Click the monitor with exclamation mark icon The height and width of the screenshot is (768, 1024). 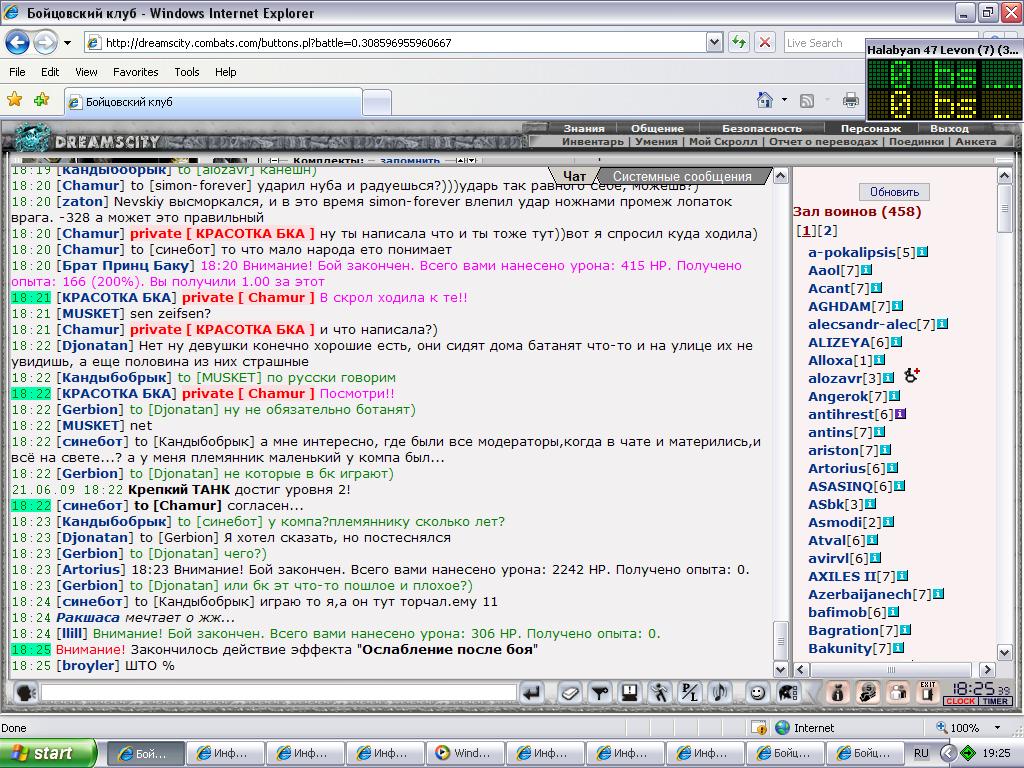click(x=630, y=692)
